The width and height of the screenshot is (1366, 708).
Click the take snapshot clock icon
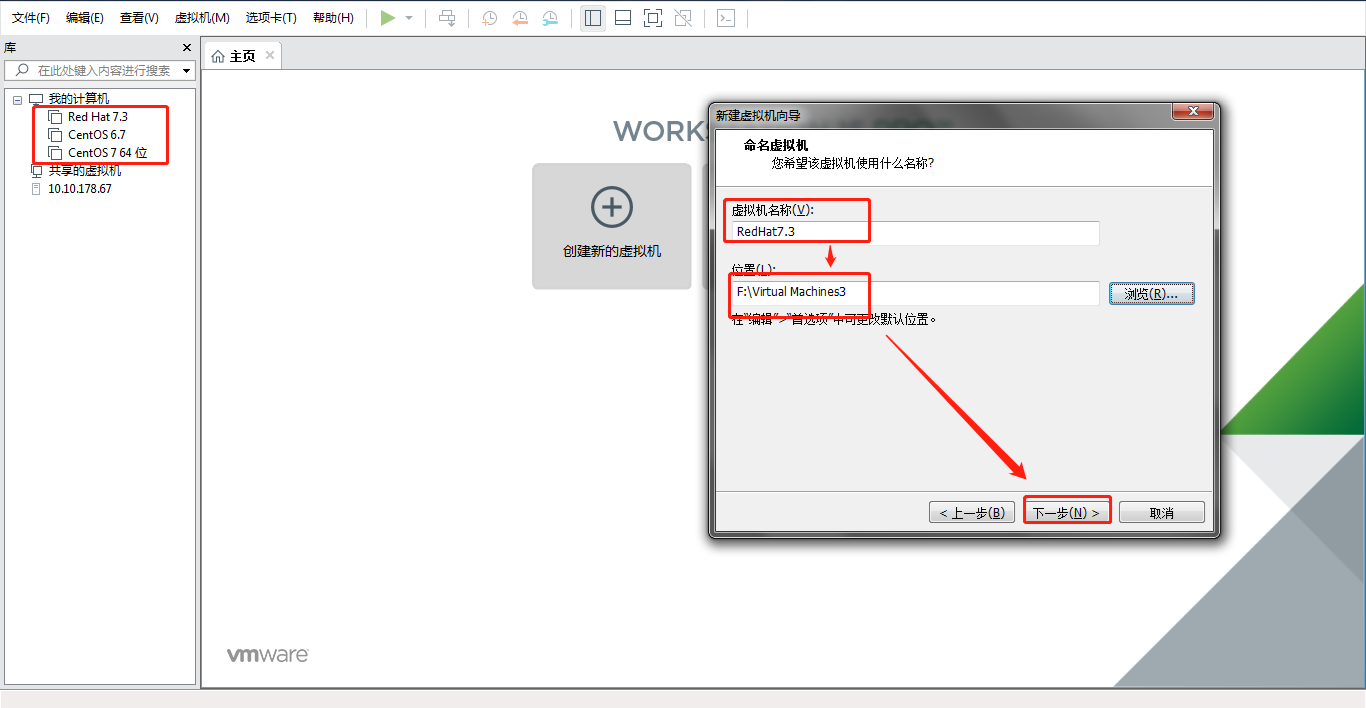[x=489, y=18]
